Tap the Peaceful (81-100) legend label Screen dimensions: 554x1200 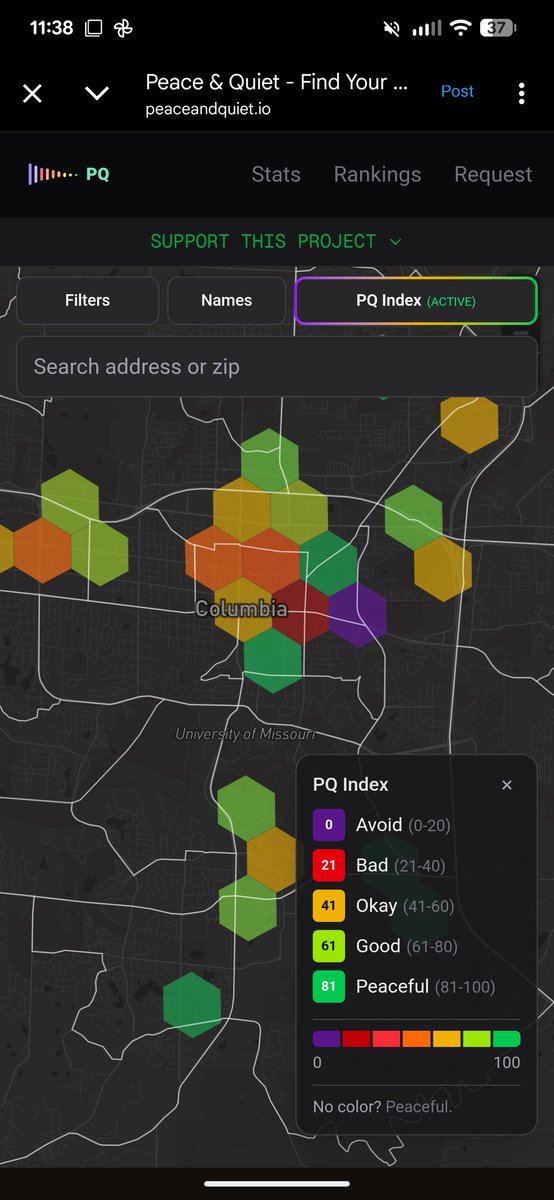pyautogui.click(x=425, y=987)
